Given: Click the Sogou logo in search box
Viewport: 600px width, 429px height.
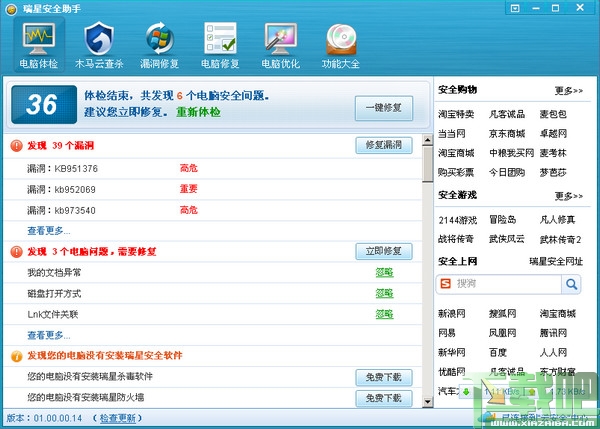Looking at the screenshot, I should (x=445, y=284).
